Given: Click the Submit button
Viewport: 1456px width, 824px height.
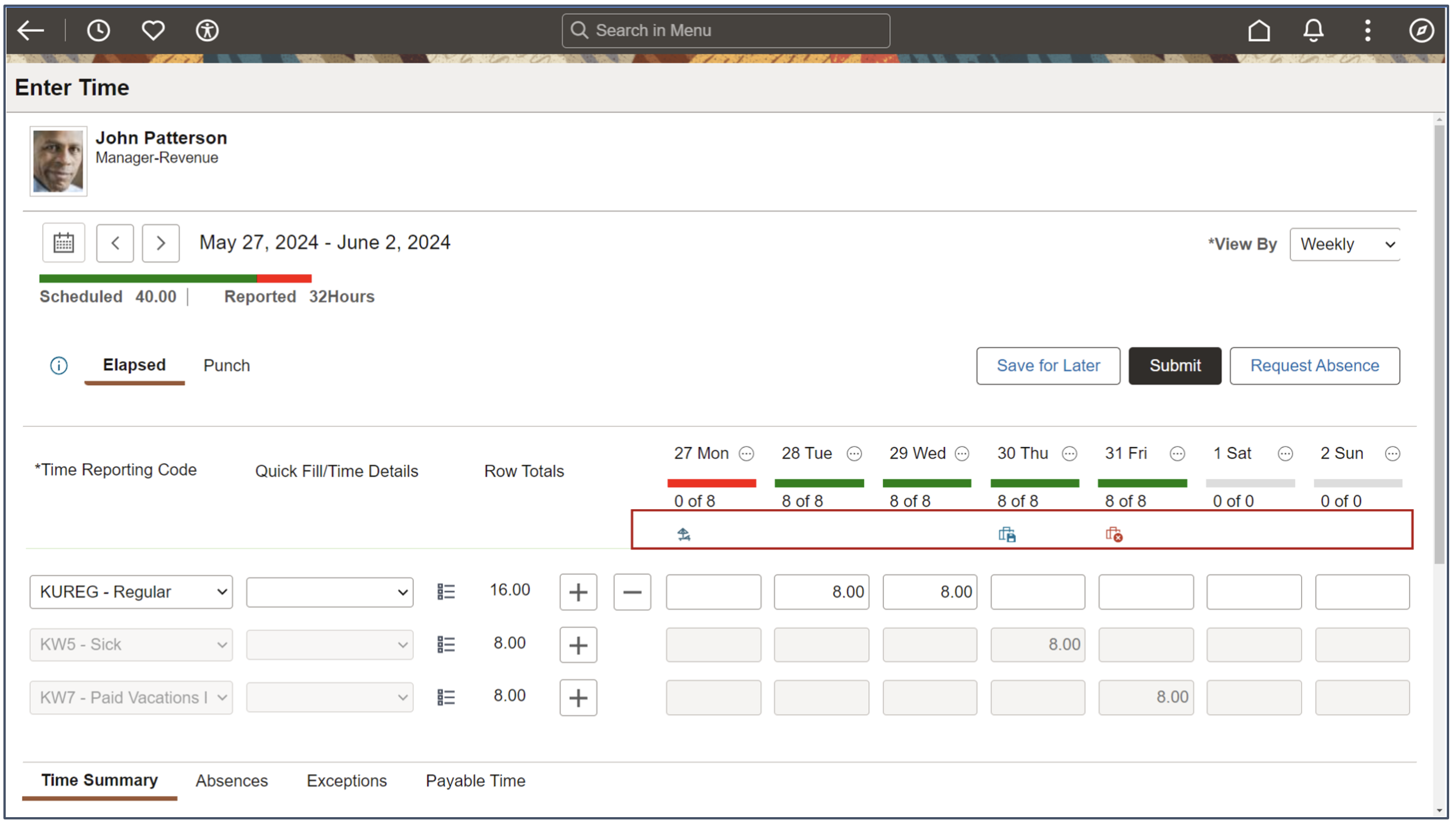Looking at the screenshot, I should [1174, 366].
